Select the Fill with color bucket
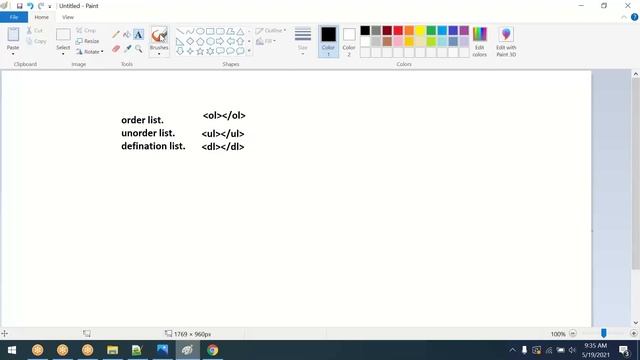Screen dimensions: 640x360 [127, 35]
